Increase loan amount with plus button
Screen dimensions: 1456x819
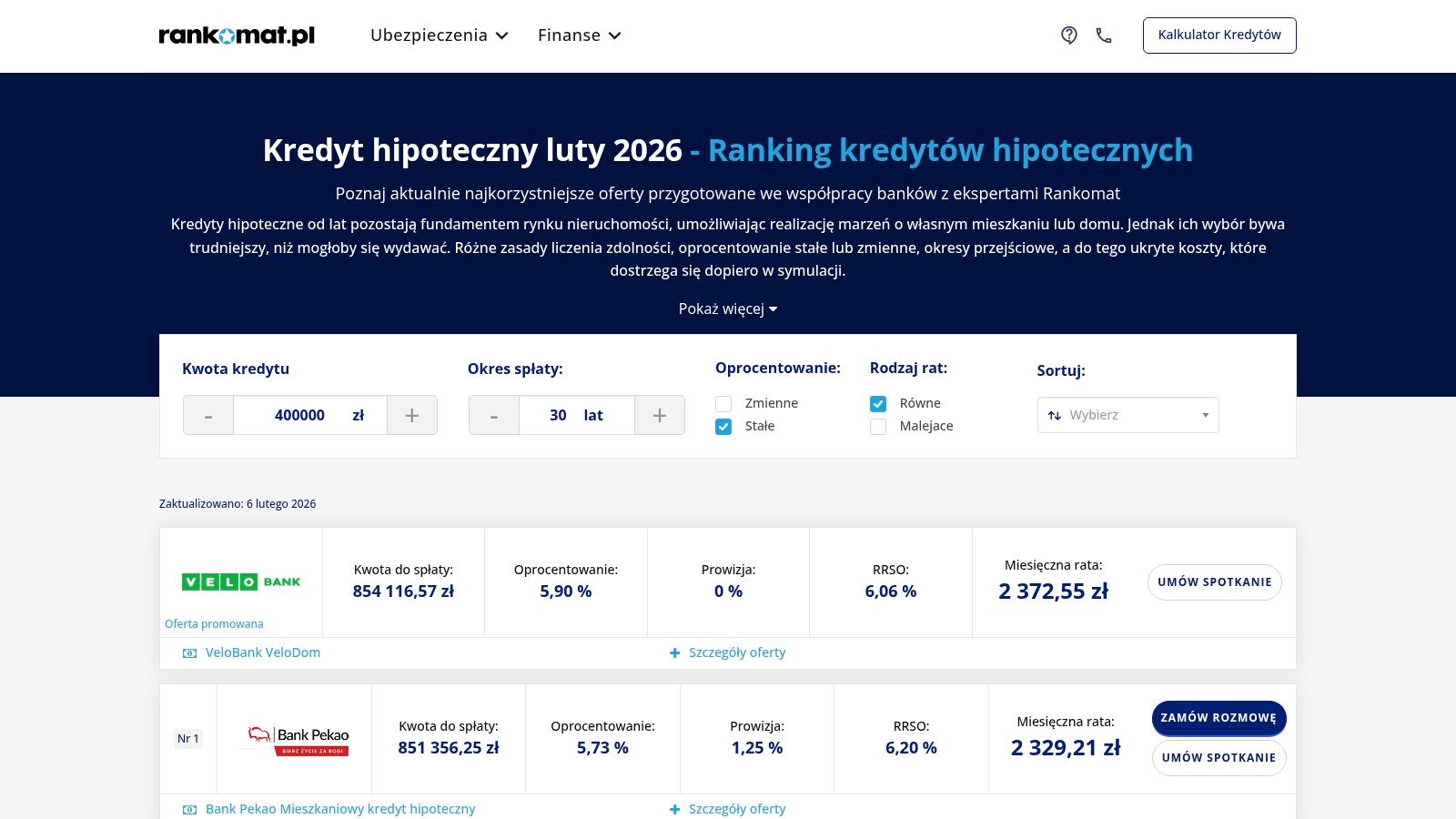(x=412, y=415)
